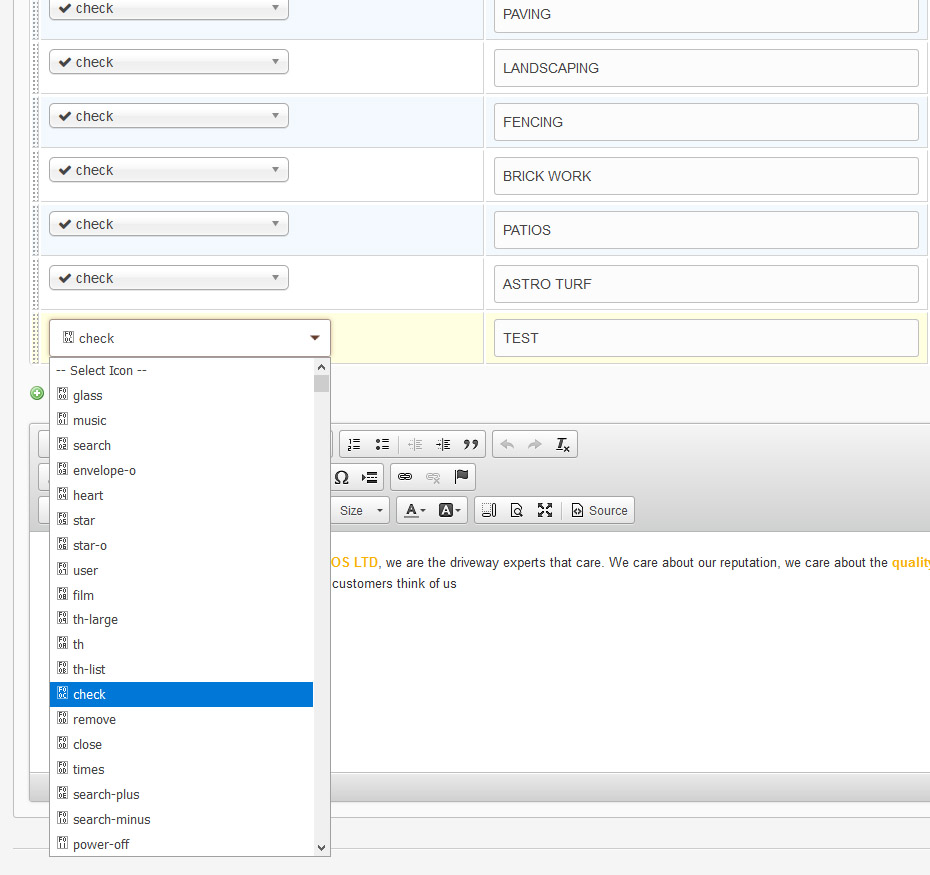
Task: Toggle show blocks in the editor
Action: click(x=489, y=510)
